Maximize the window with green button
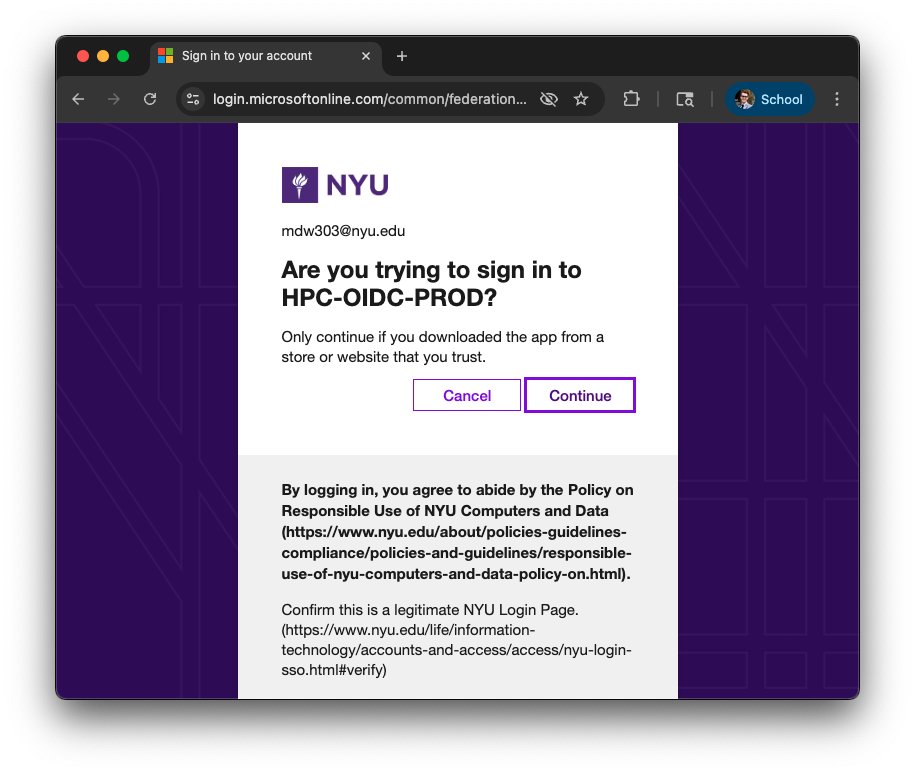The width and height of the screenshot is (915, 772). 123,56
